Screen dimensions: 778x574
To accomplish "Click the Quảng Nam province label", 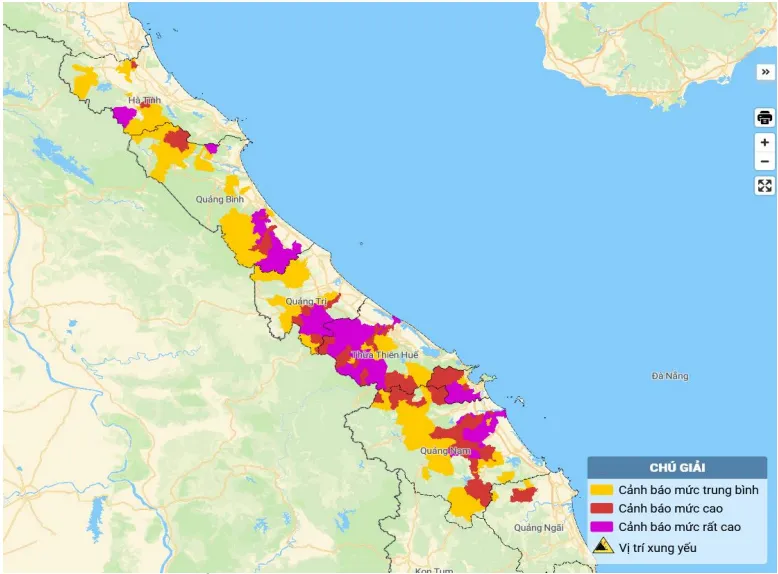I will [445, 451].
